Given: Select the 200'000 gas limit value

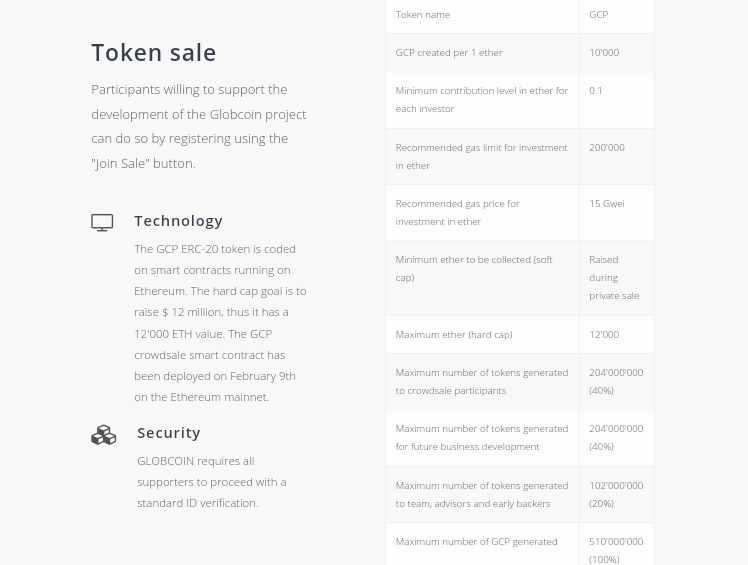Looking at the screenshot, I should click(607, 147).
